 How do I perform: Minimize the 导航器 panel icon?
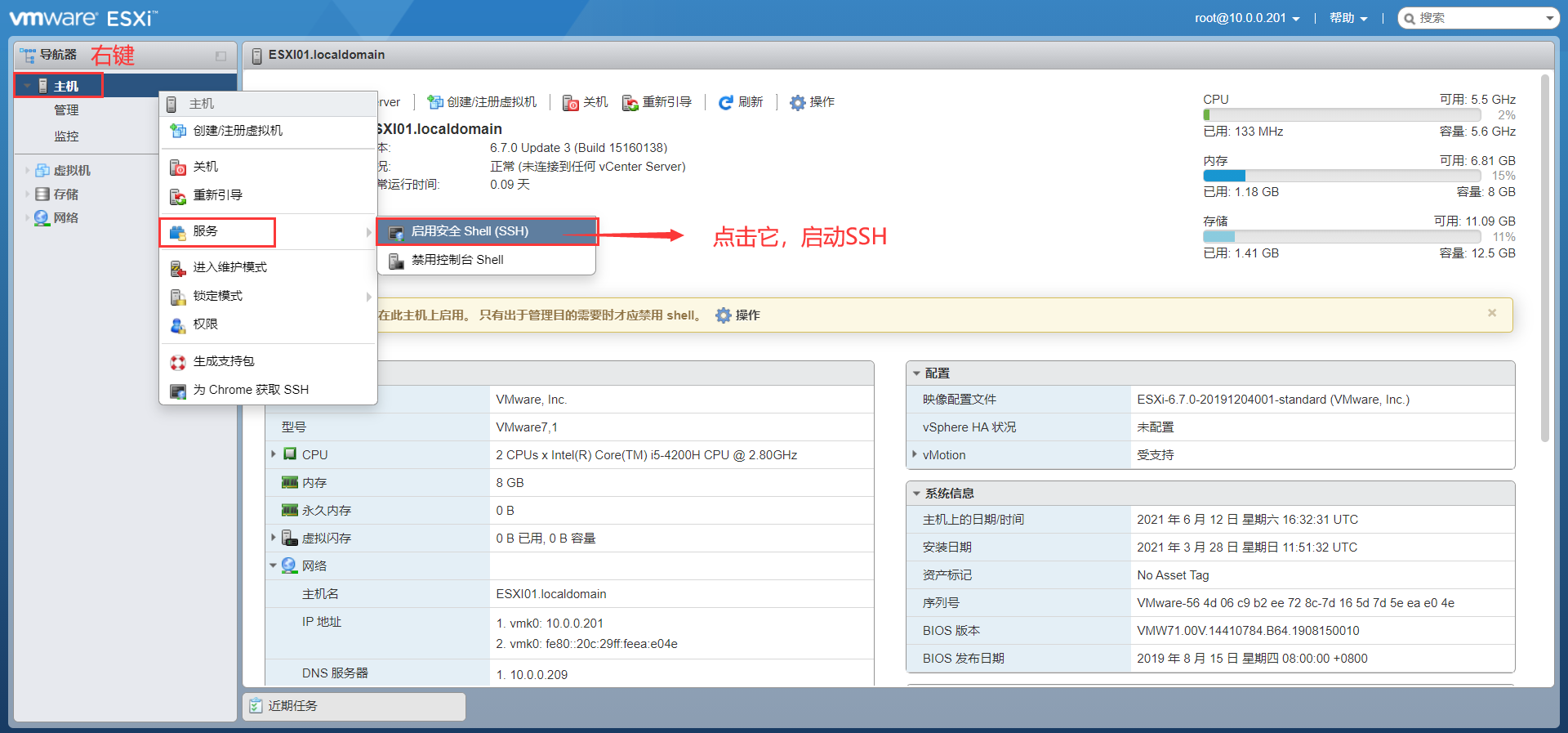(x=220, y=56)
